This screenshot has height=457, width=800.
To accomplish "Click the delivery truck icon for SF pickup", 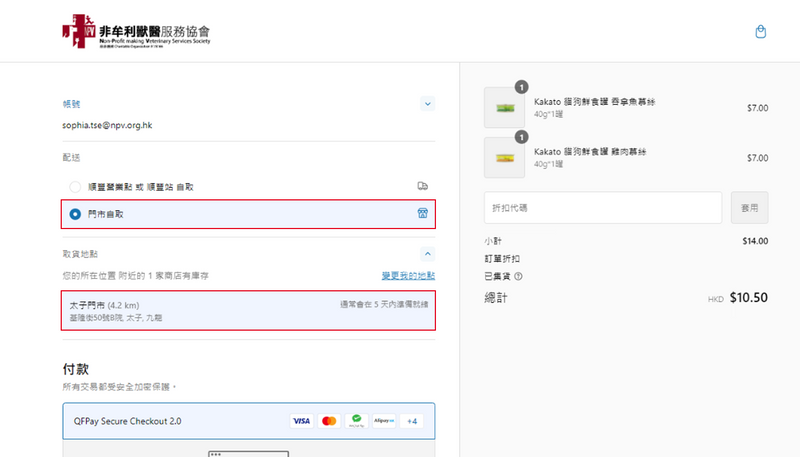I will pos(422,186).
